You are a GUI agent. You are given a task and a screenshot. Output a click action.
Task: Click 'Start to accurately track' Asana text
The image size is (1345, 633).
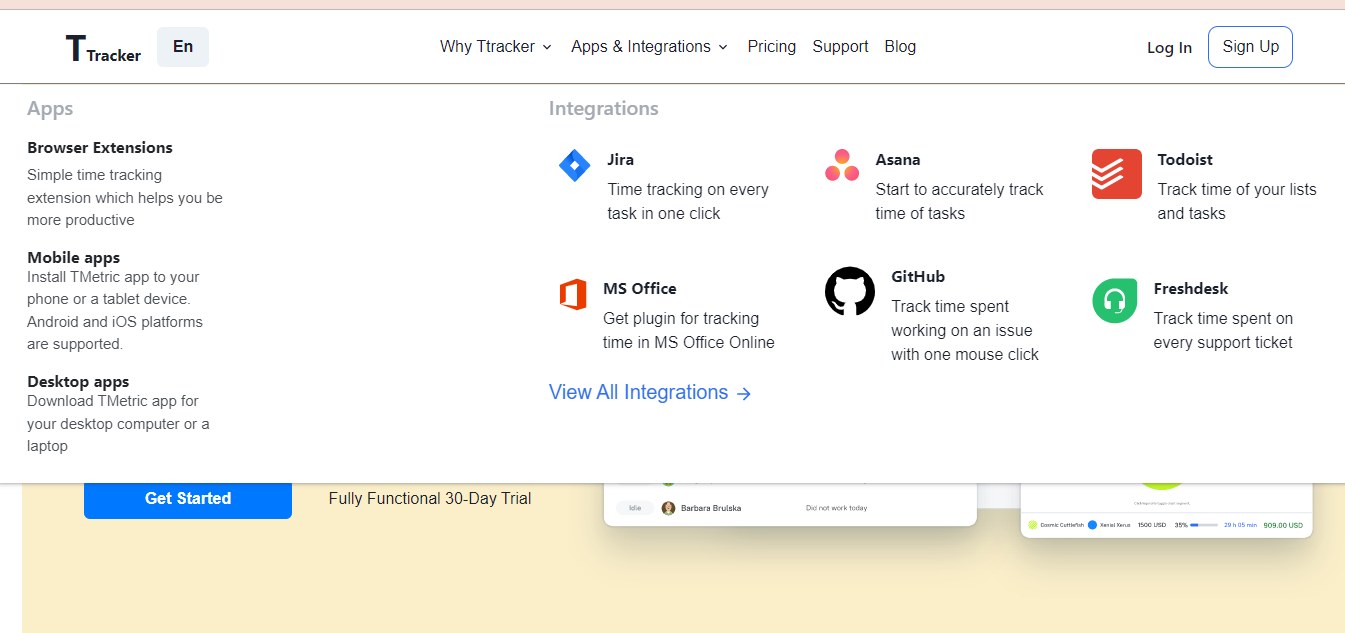[x=959, y=201]
